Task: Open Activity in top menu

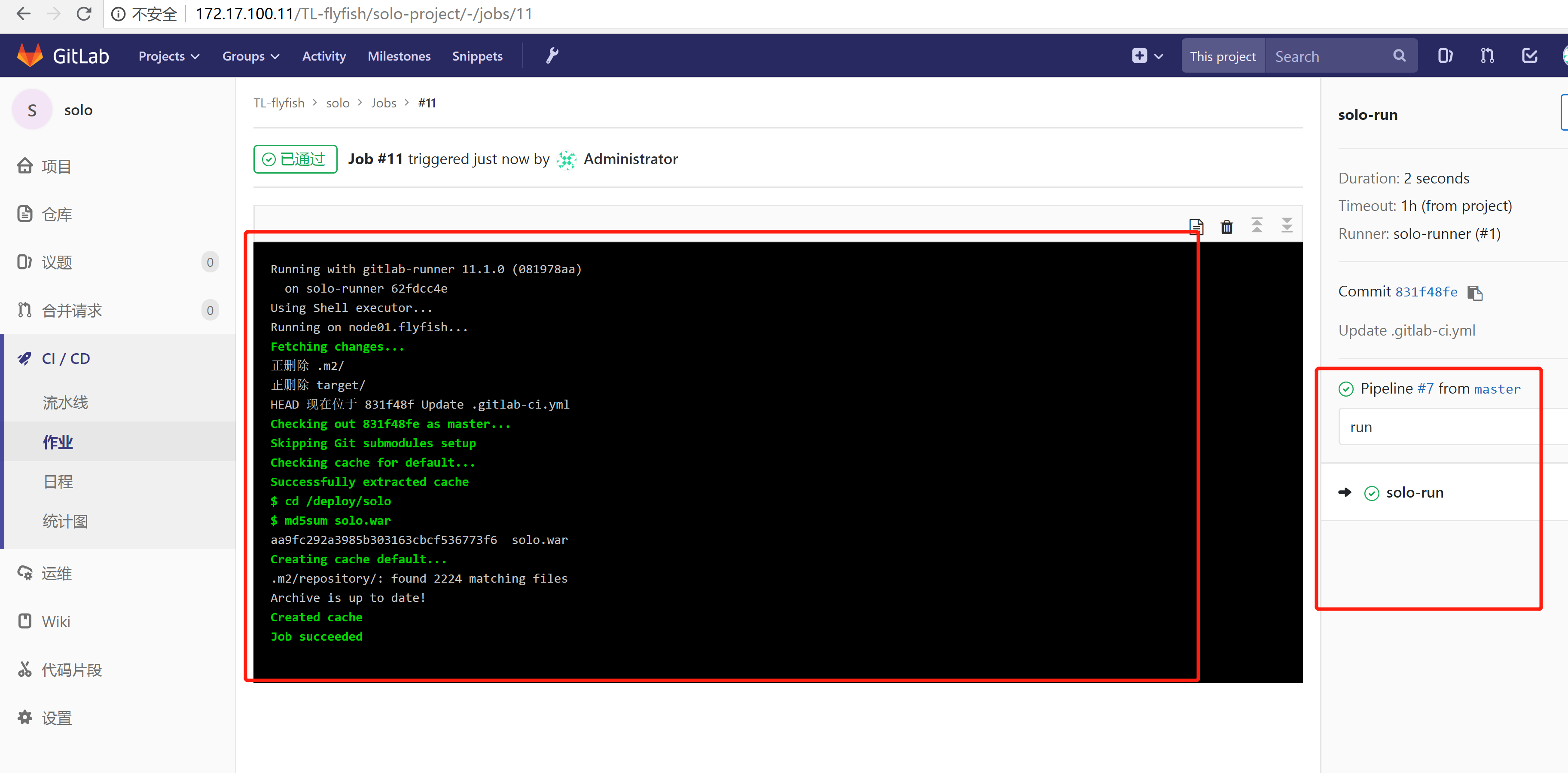Action: coord(324,56)
